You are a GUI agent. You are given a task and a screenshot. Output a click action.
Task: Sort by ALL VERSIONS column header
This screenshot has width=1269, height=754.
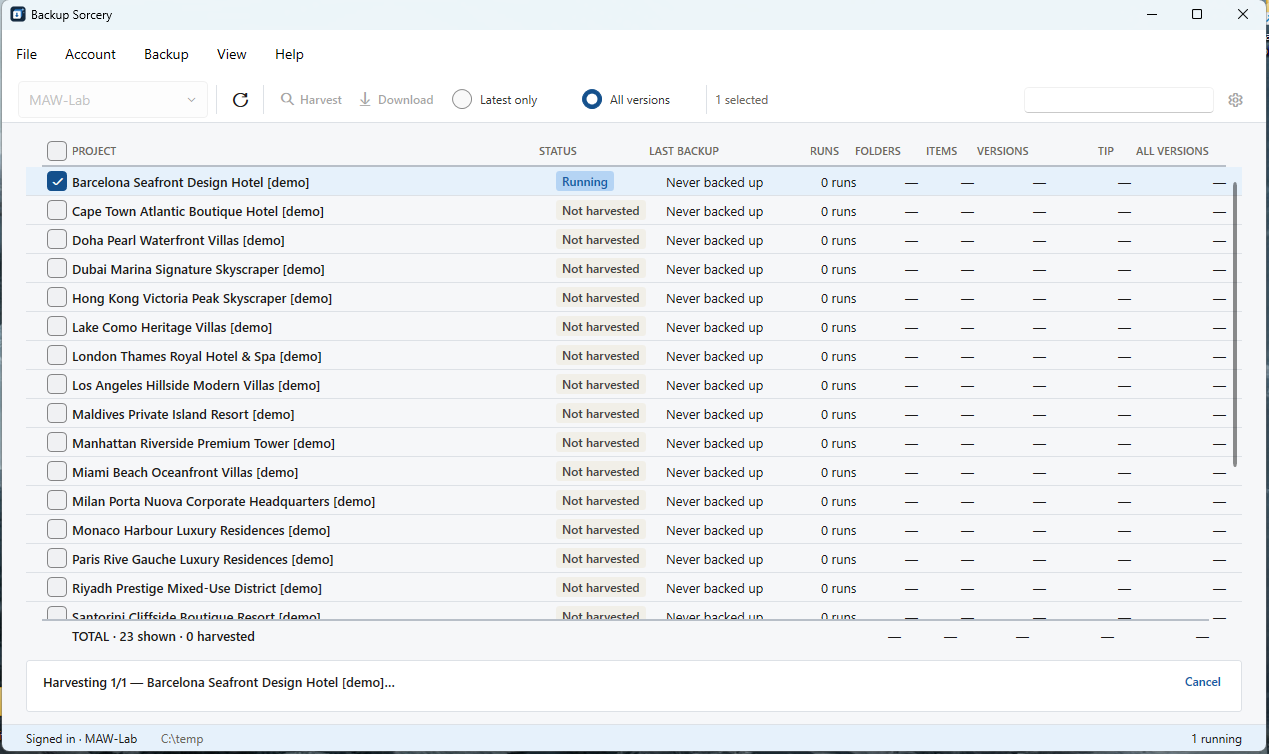pos(1172,151)
